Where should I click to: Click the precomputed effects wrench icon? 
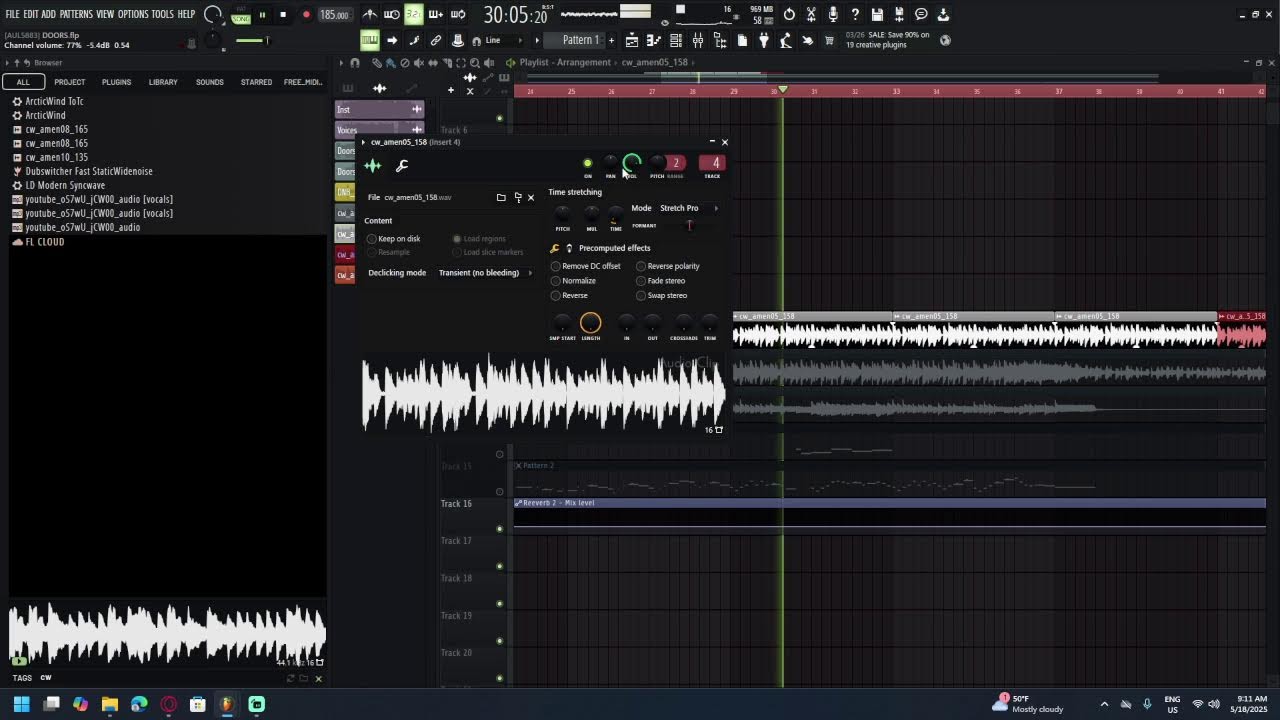(x=555, y=248)
